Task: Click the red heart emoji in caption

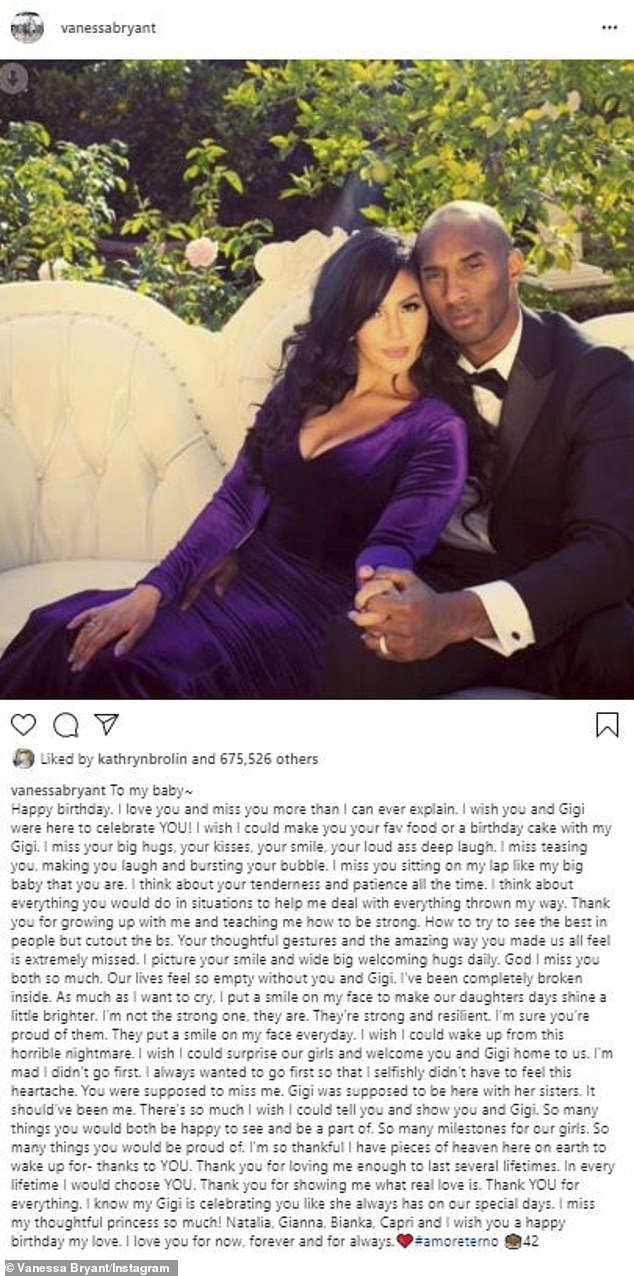Action: pyautogui.click(x=401, y=1241)
